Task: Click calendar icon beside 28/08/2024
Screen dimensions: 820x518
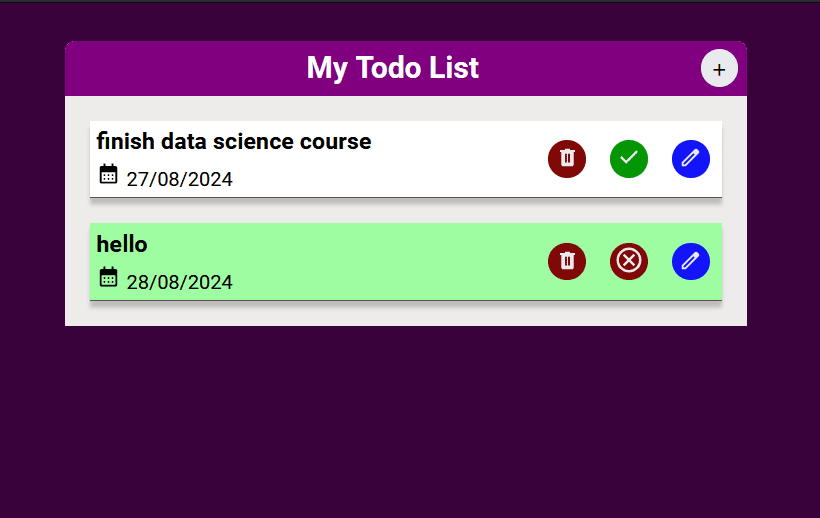Action: pos(108,277)
